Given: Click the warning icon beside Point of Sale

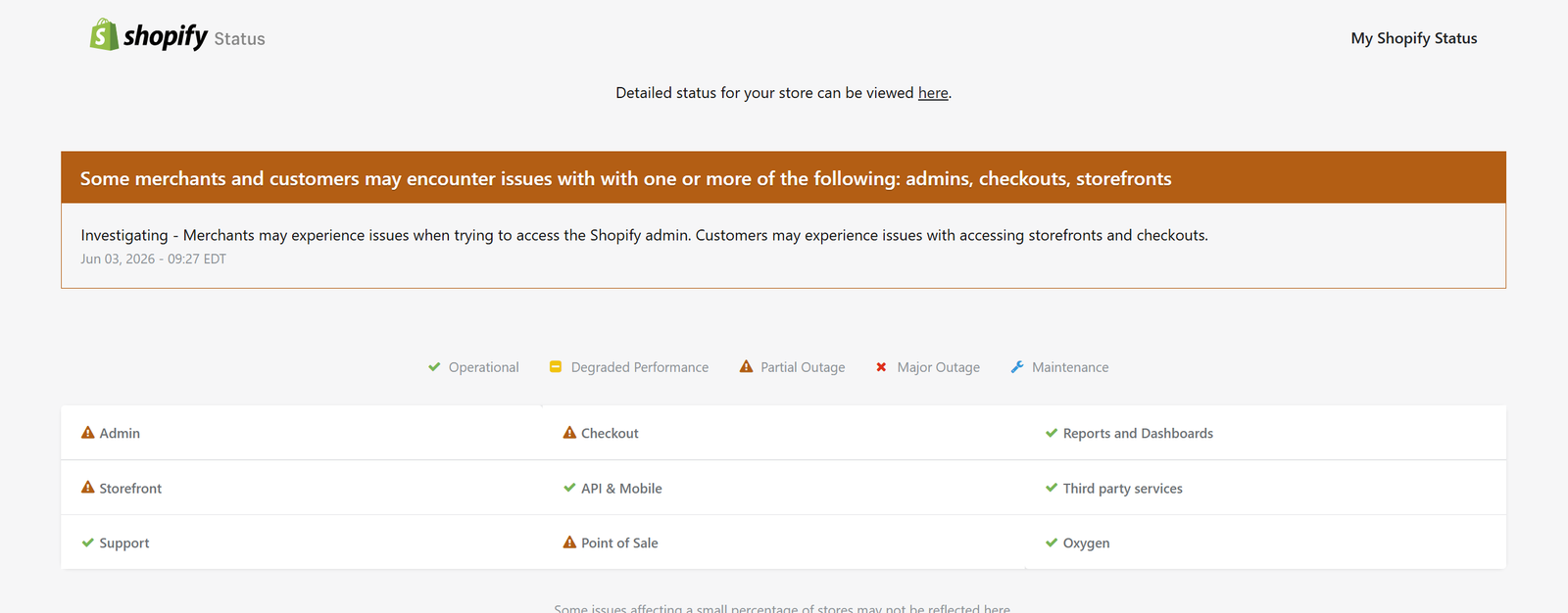Looking at the screenshot, I should click(569, 542).
